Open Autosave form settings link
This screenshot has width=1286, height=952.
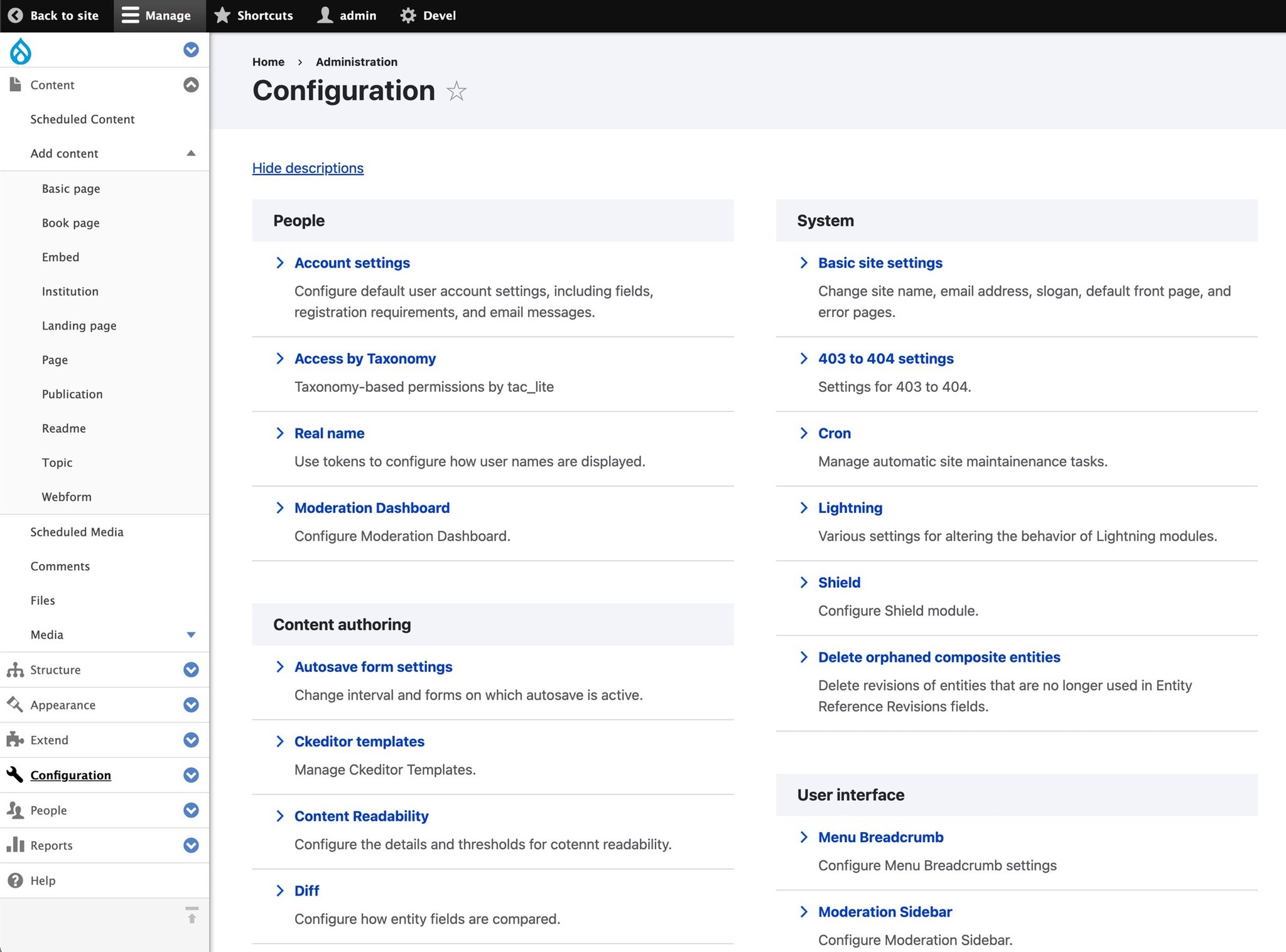[373, 667]
